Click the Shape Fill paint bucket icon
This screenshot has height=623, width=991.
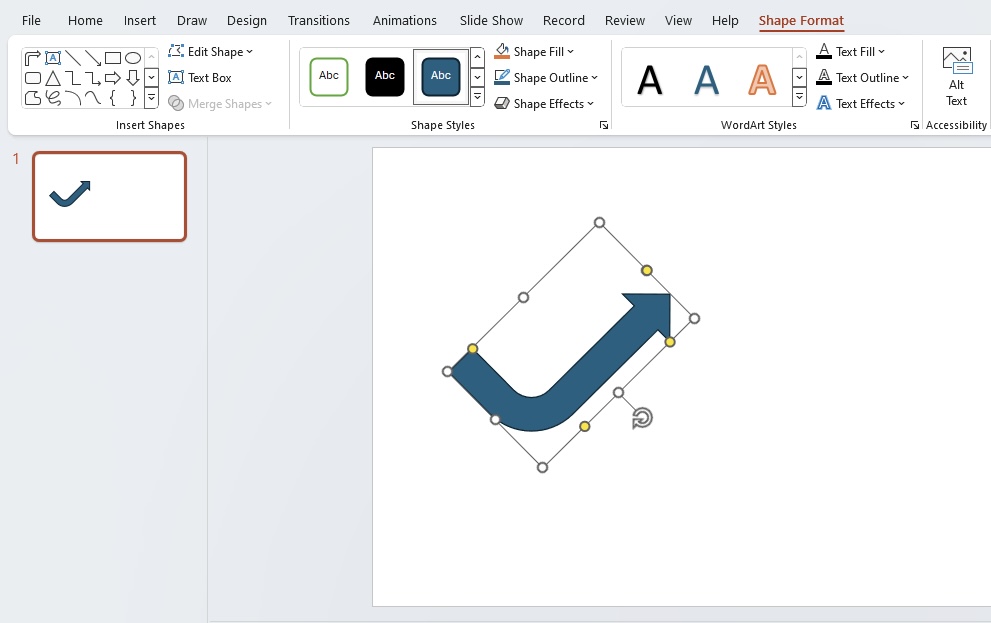[x=502, y=51]
